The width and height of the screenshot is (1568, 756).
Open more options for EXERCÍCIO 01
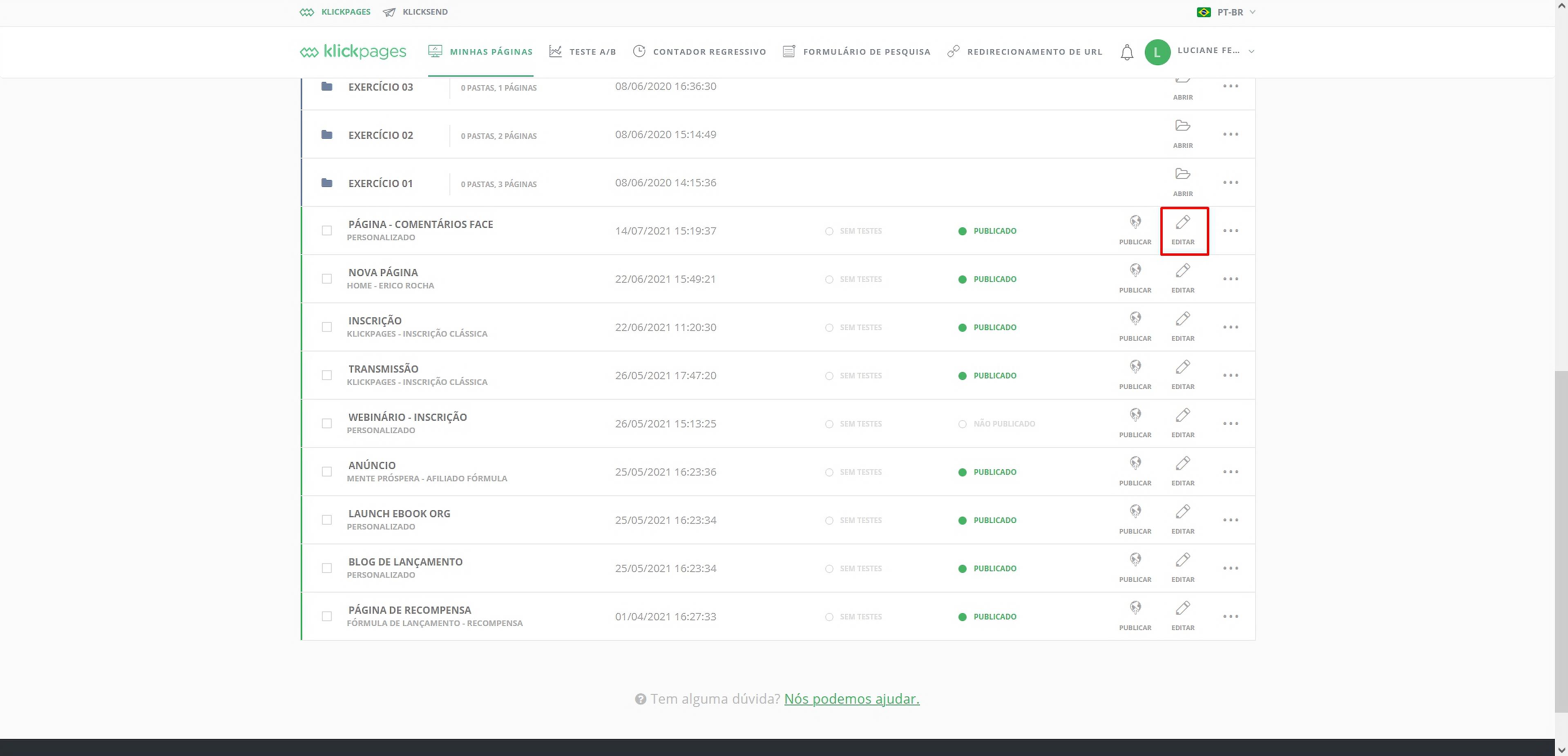click(x=1230, y=182)
